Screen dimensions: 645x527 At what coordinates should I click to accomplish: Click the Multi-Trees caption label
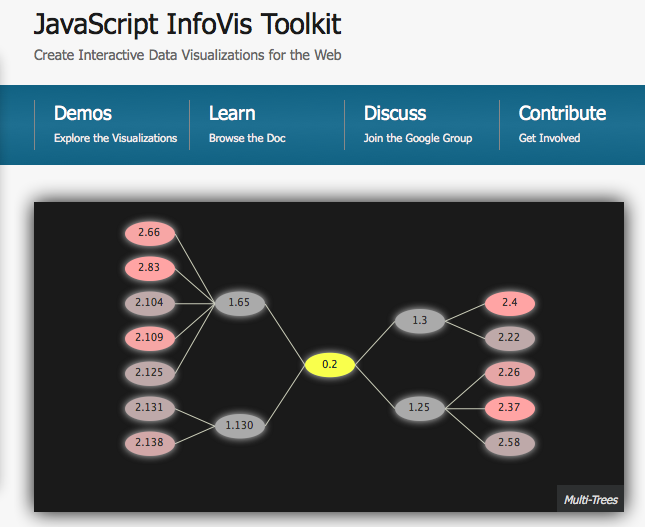[590, 499]
